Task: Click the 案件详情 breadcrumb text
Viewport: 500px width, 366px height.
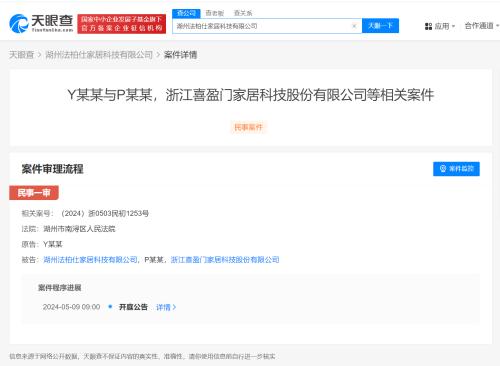Action: click(180, 55)
